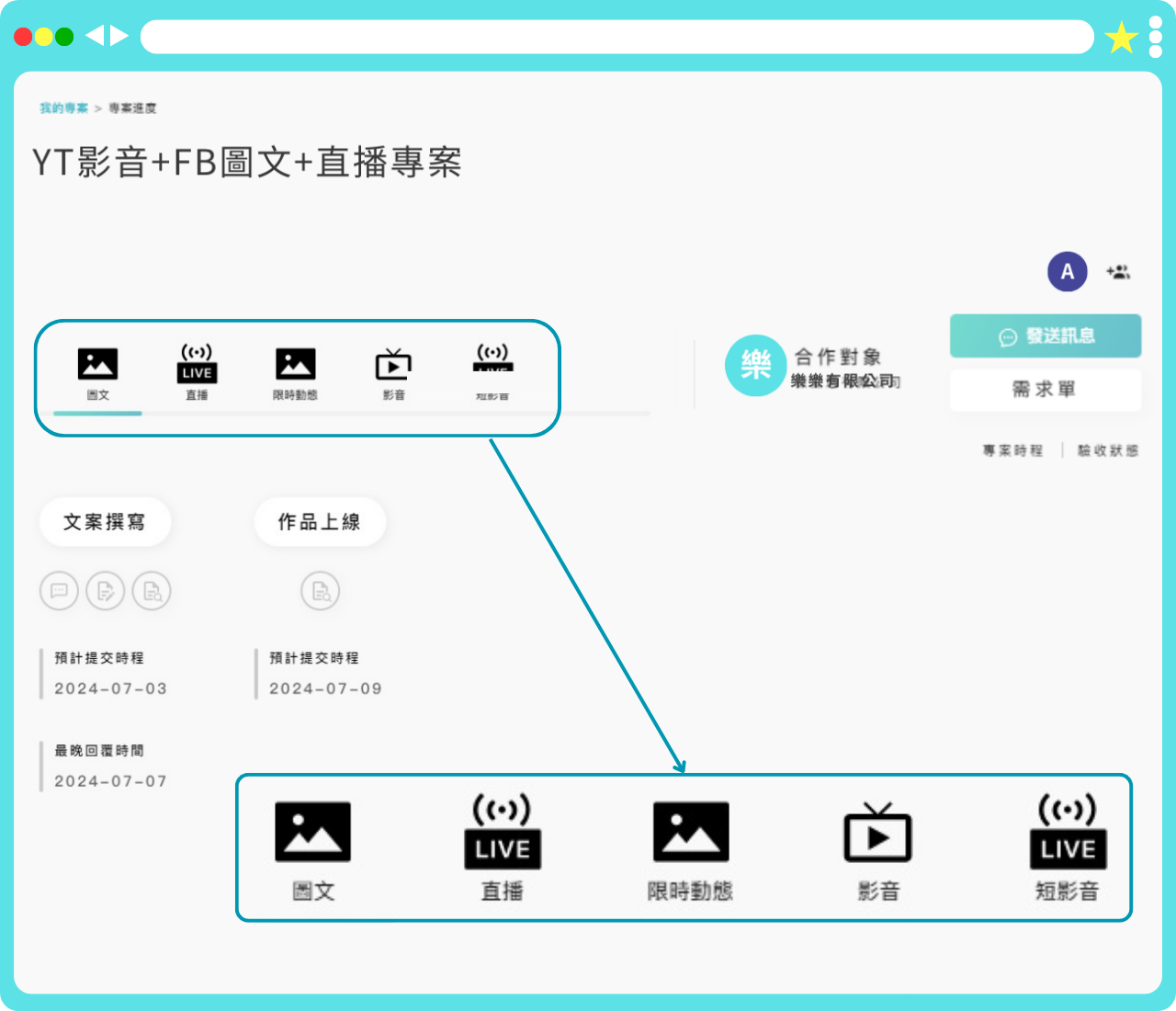
Task: Click the add member icon
Action: click(1118, 272)
